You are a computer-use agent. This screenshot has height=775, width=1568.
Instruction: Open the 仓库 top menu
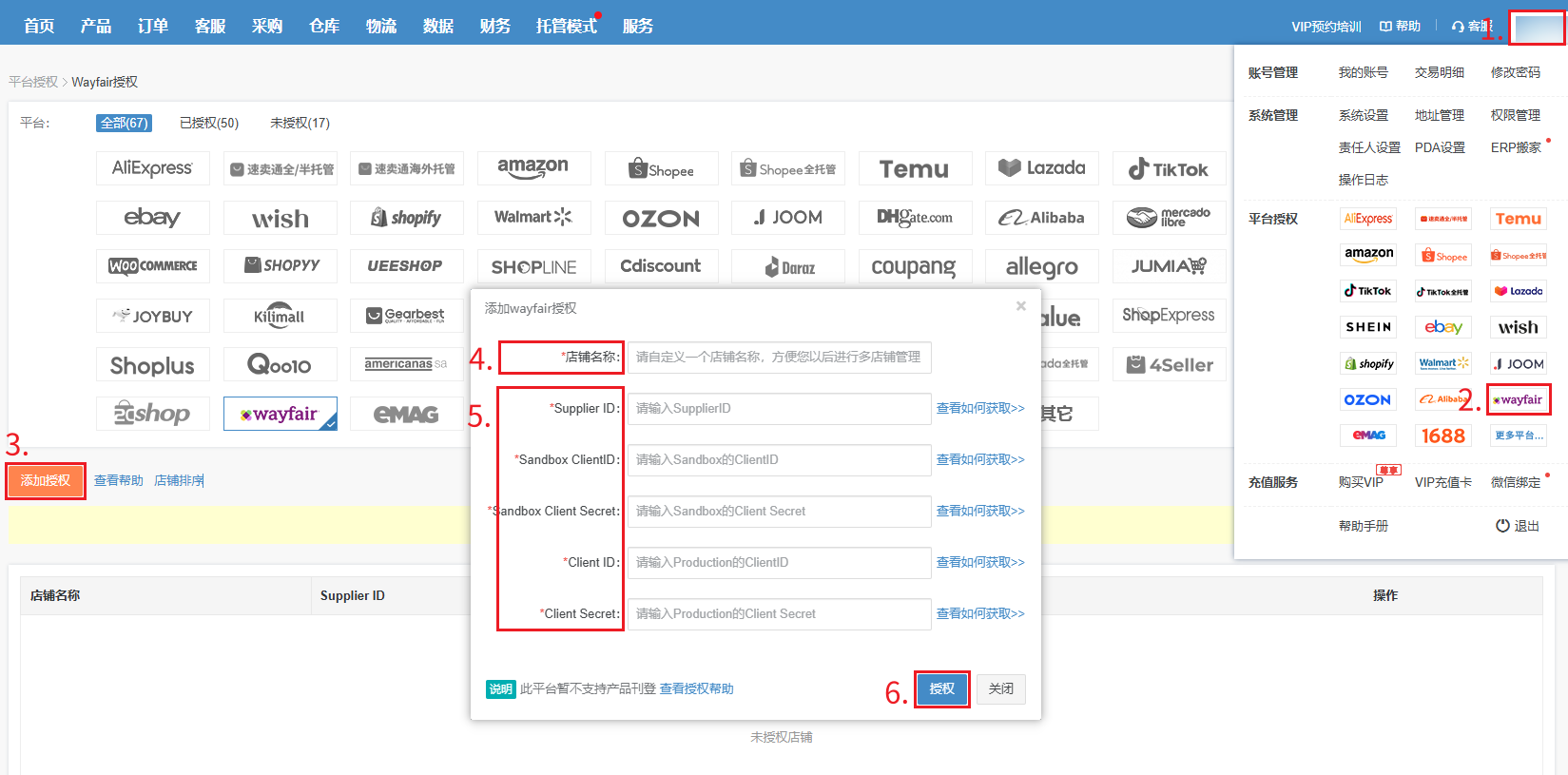click(x=324, y=26)
